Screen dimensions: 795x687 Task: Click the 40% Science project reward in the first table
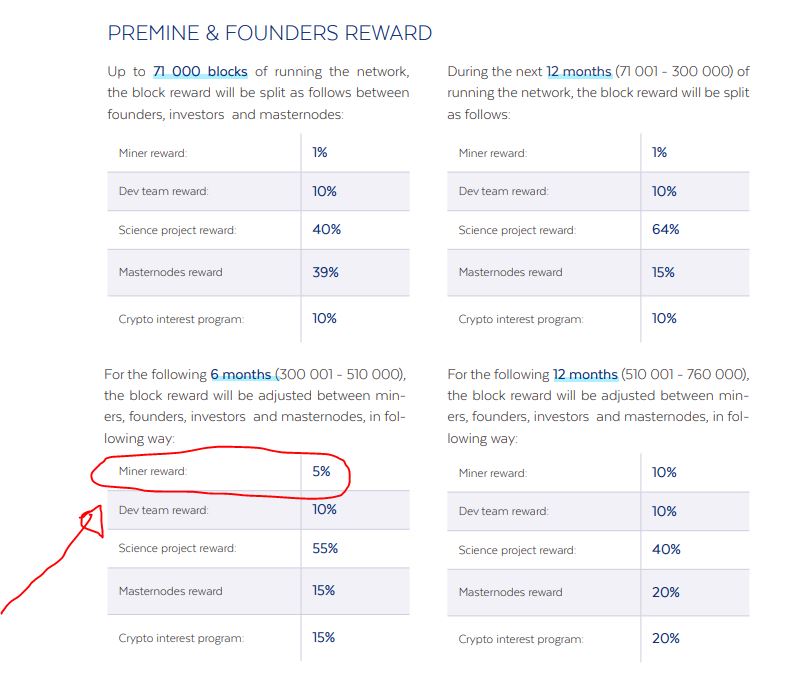pos(326,229)
